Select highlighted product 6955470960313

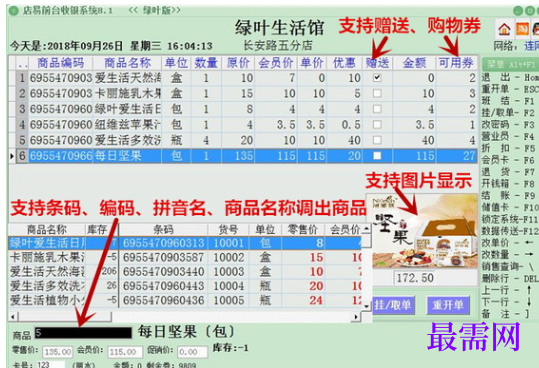(x=185, y=243)
